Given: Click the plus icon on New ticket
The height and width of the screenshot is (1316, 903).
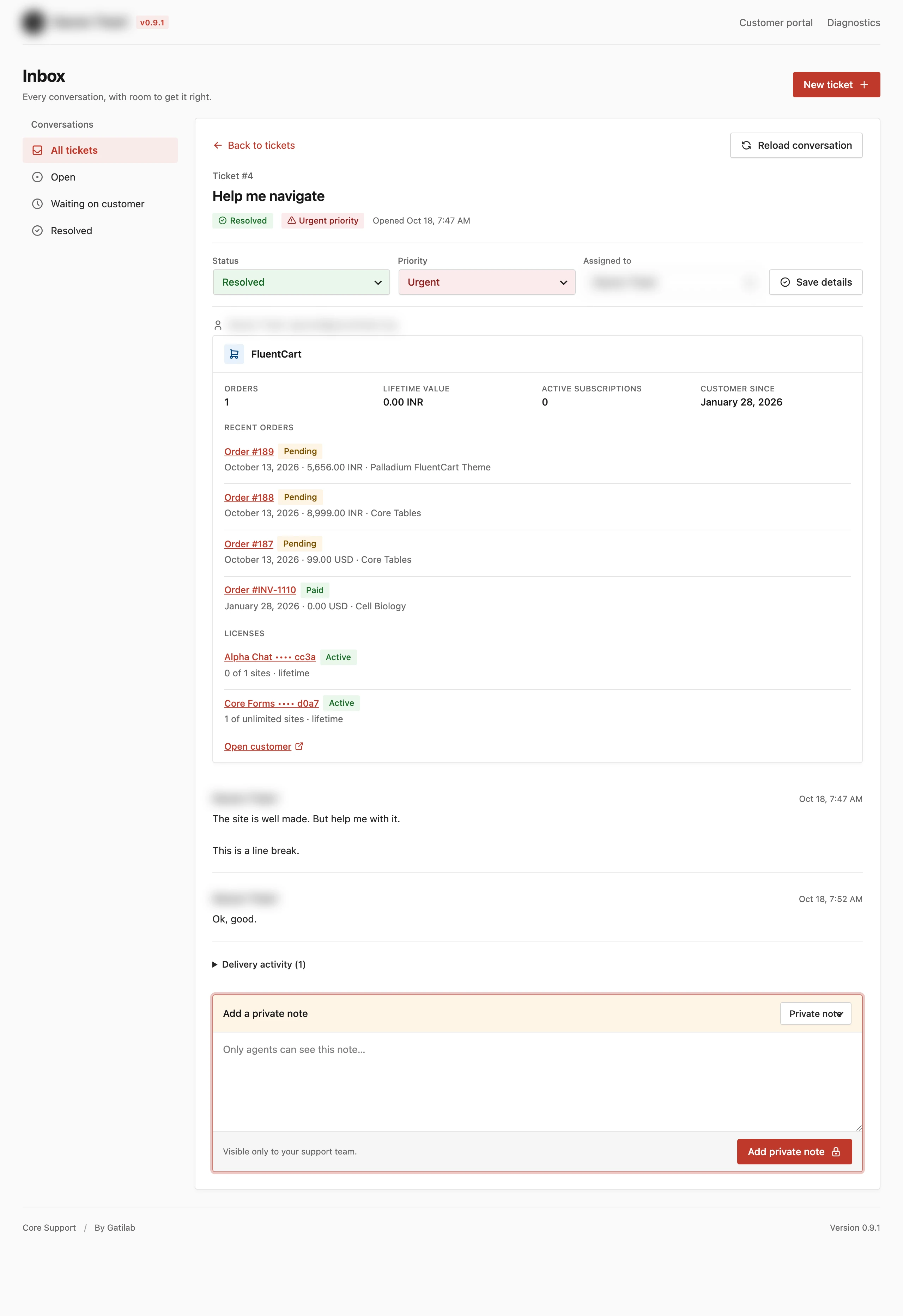Looking at the screenshot, I should click(864, 84).
